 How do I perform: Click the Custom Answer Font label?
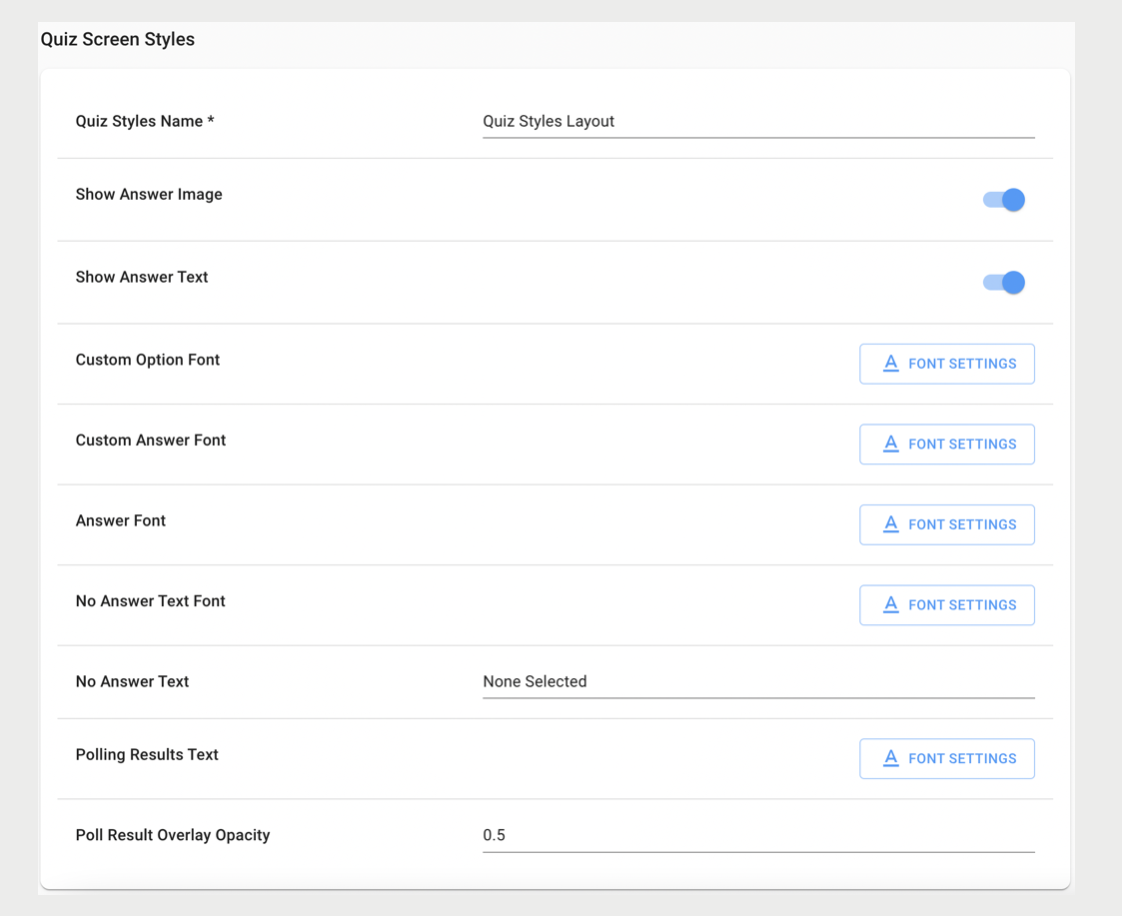click(x=150, y=440)
